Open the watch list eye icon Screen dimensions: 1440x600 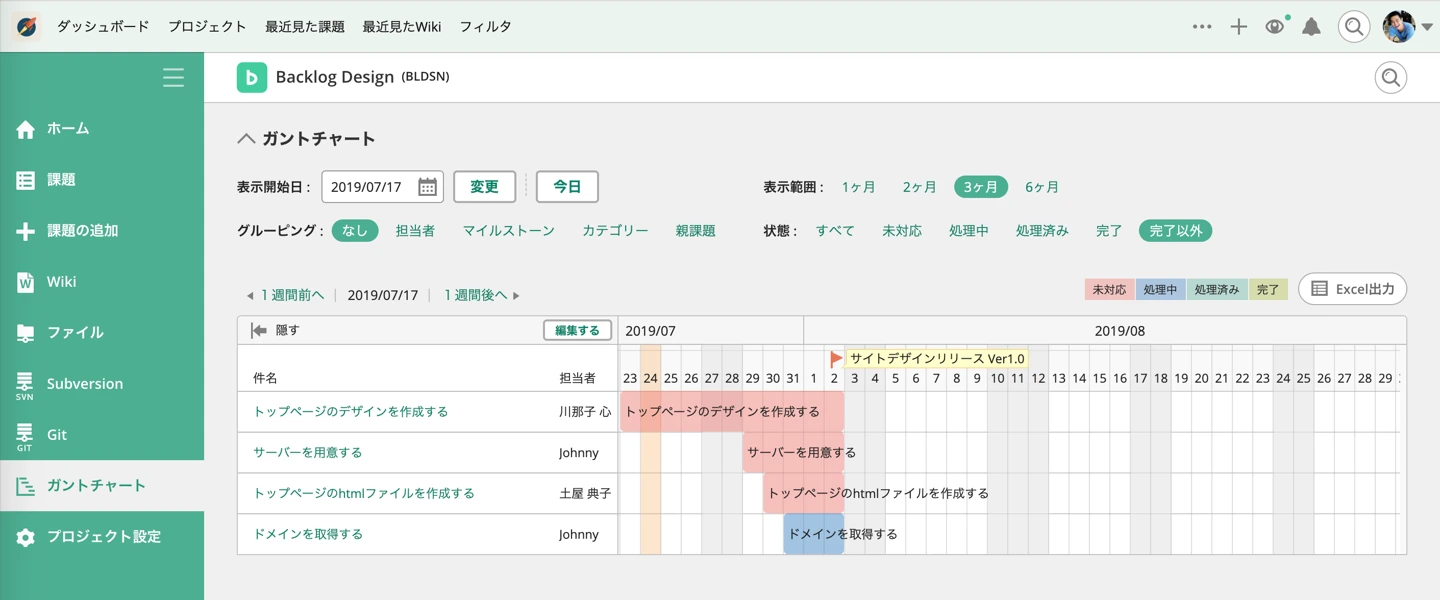pyautogui.click(x=1274, y=27)
